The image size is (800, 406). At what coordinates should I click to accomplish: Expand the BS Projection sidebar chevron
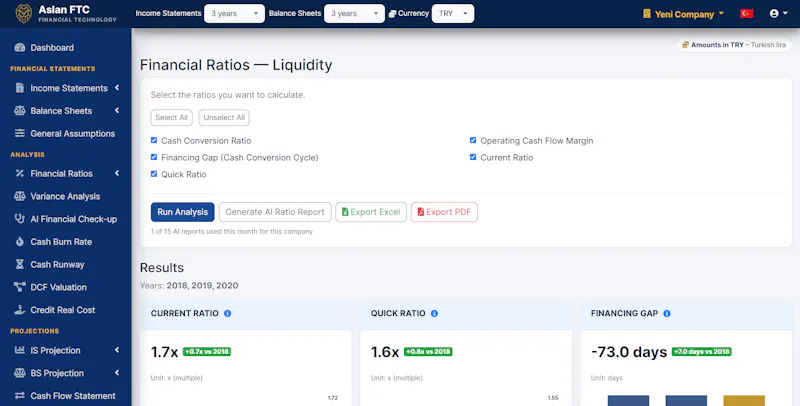(x=117, y=373)
